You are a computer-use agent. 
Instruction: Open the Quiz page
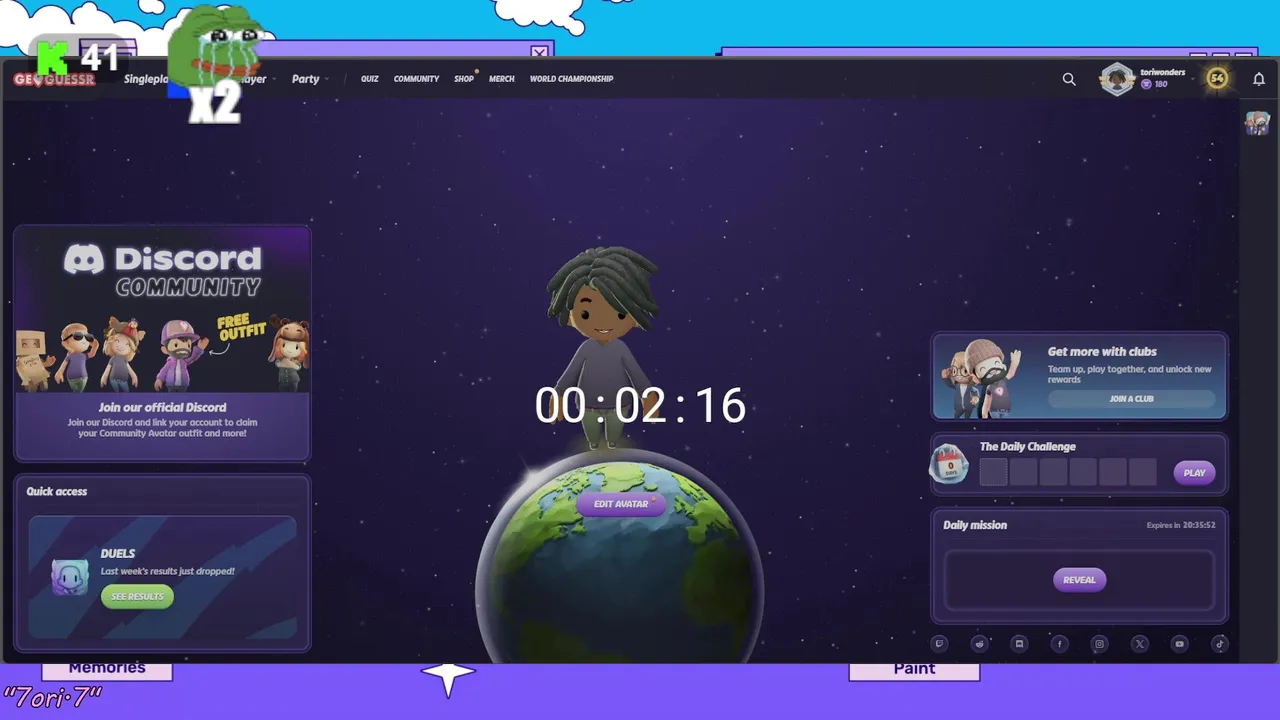coord(370,79)
